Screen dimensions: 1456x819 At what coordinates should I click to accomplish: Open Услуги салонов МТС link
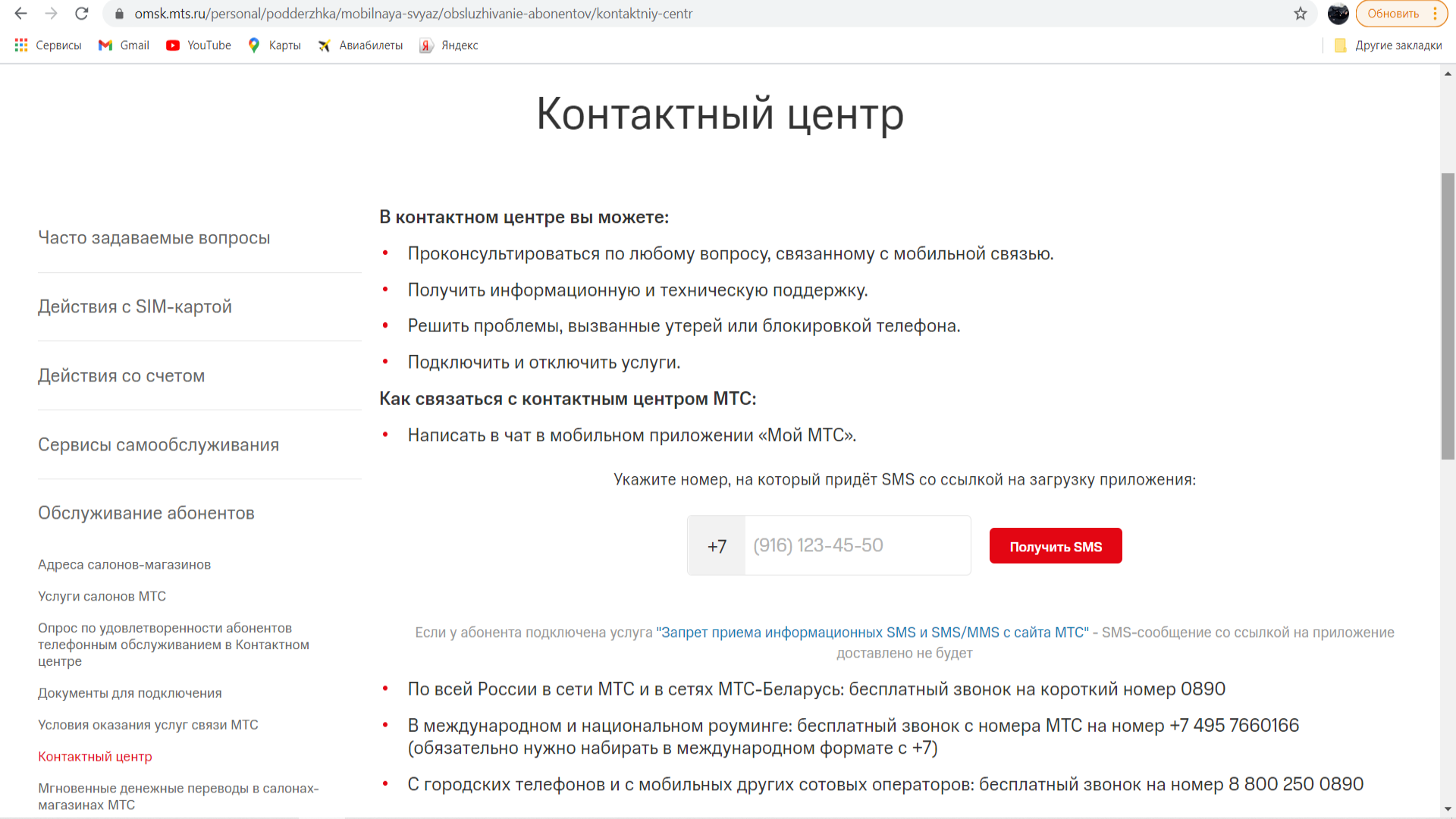click(102, 596)
